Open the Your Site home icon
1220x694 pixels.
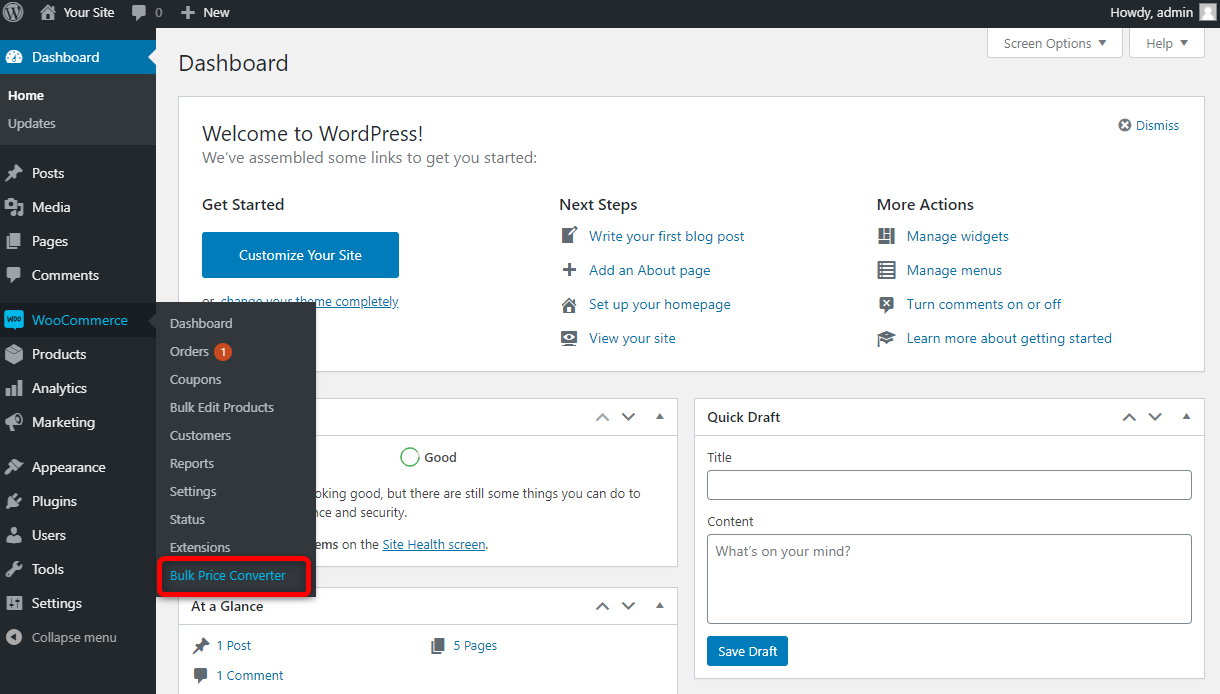pos(48,13)
